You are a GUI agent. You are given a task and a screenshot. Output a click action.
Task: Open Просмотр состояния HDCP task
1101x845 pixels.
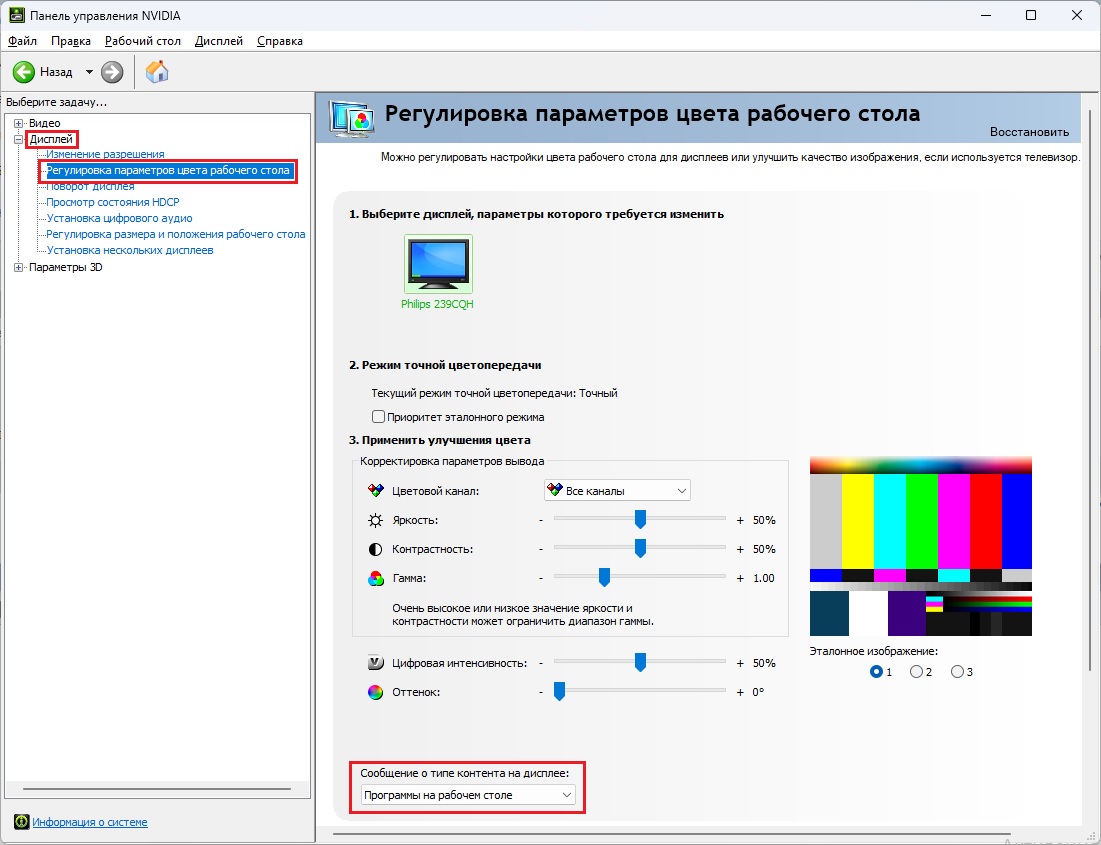coord(113,202)
